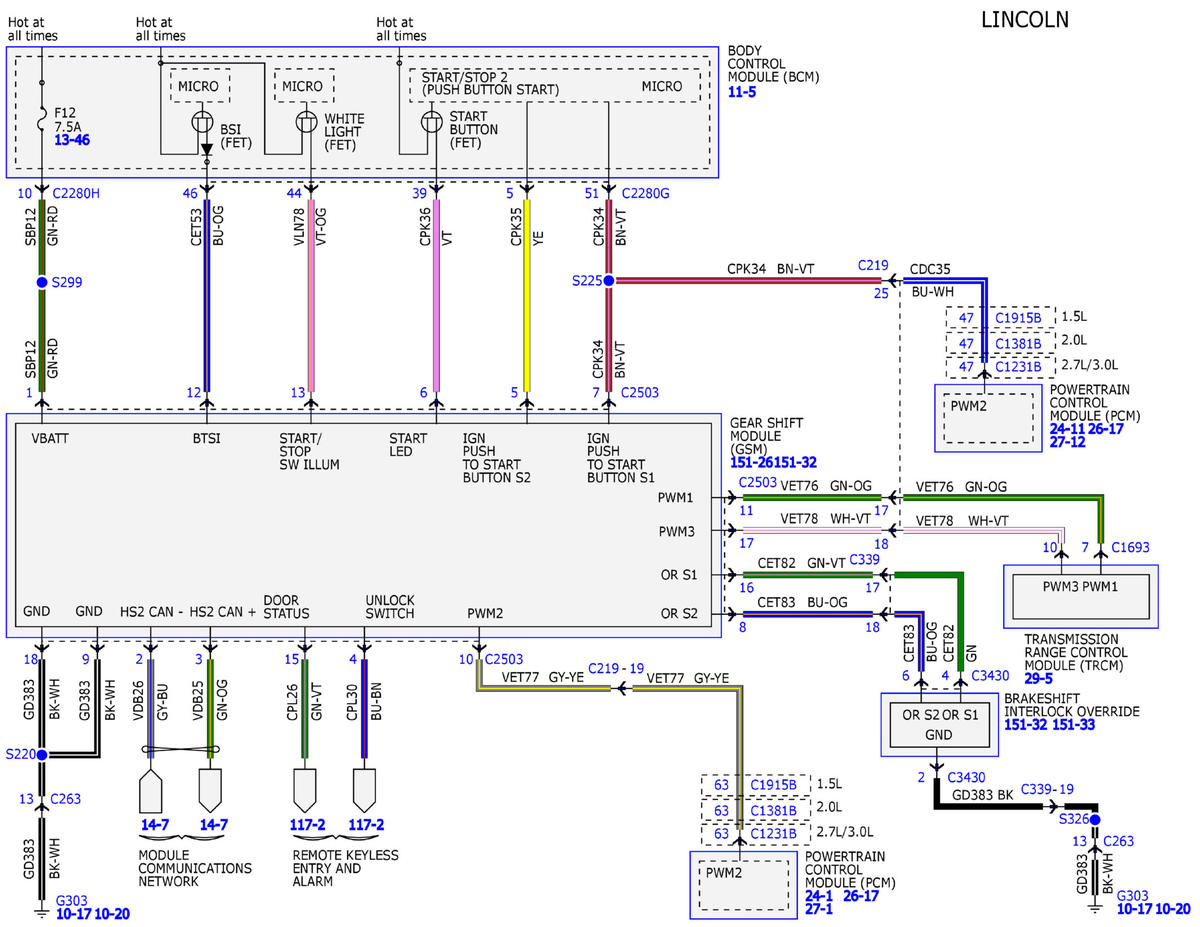The height and width of the screenshot is (927, 1200).
Task: Click the CET82 GN-VT wire label
Action: coord(802,563)
